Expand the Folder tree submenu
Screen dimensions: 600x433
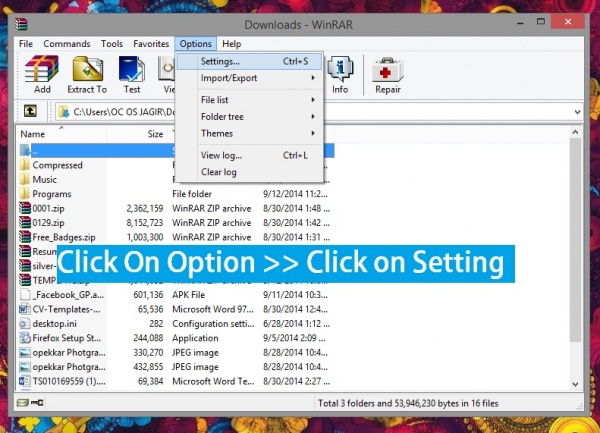250,117
